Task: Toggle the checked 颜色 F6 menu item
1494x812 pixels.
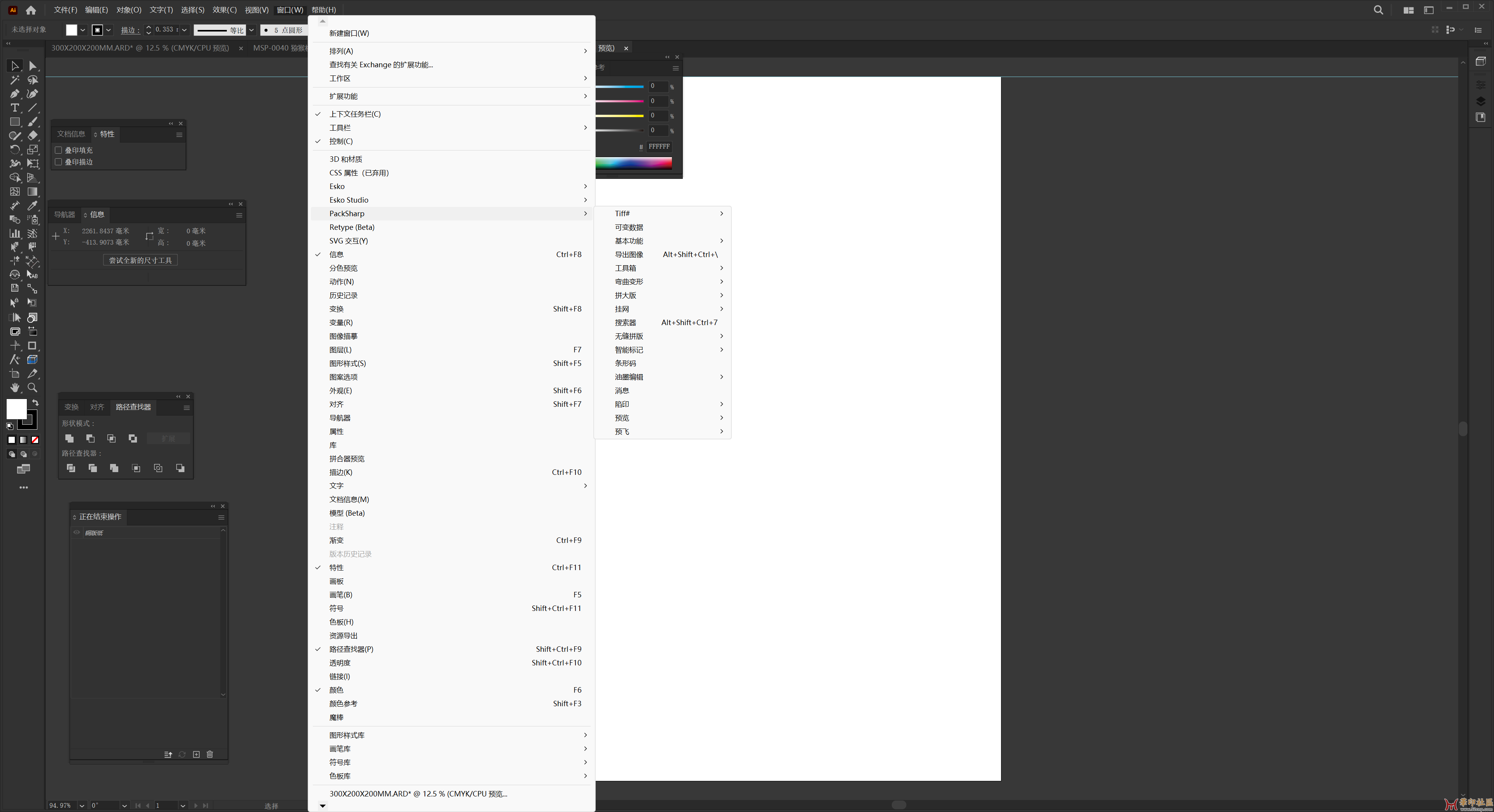Action: coord(451,690)
